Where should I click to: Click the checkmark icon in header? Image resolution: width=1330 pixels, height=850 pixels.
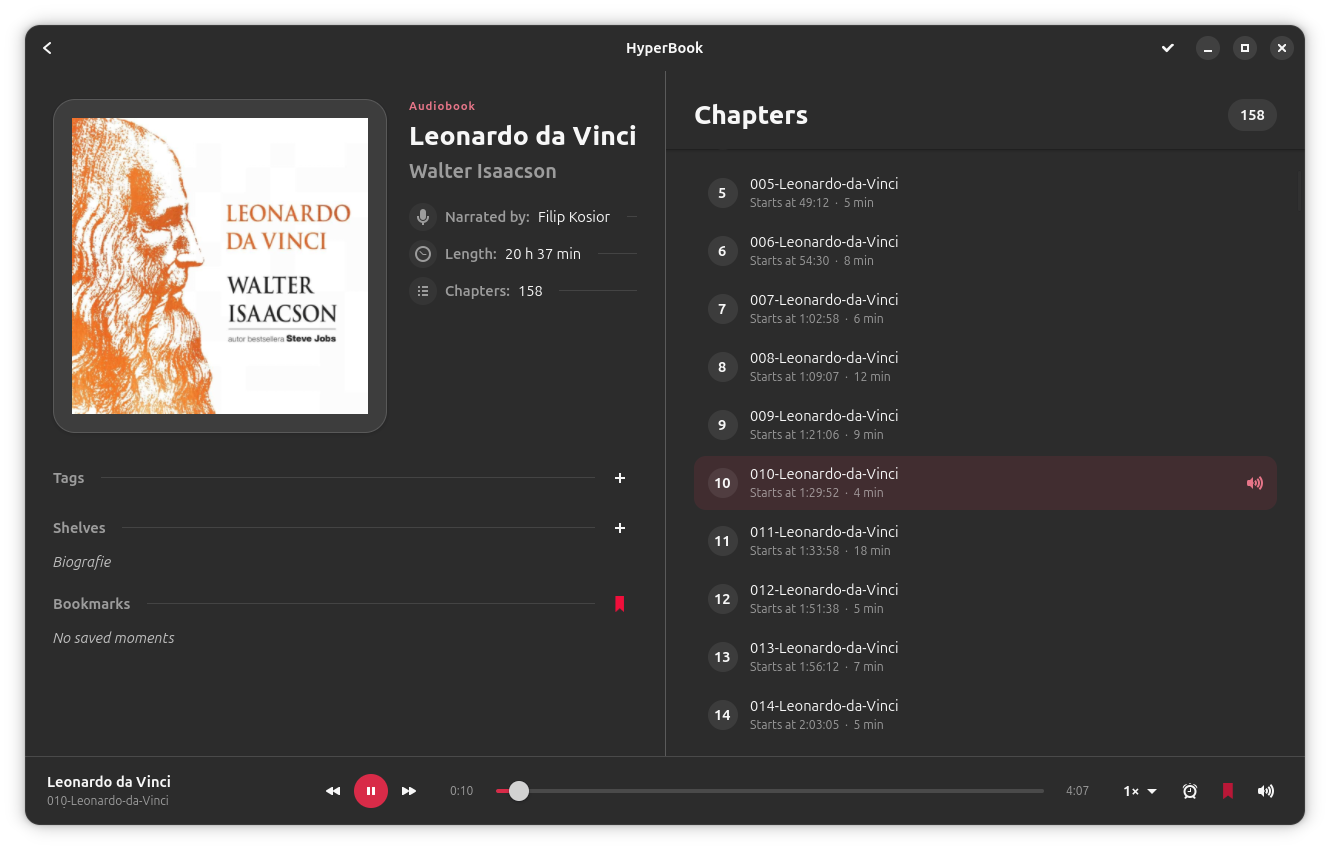(x=1167, y=48)
